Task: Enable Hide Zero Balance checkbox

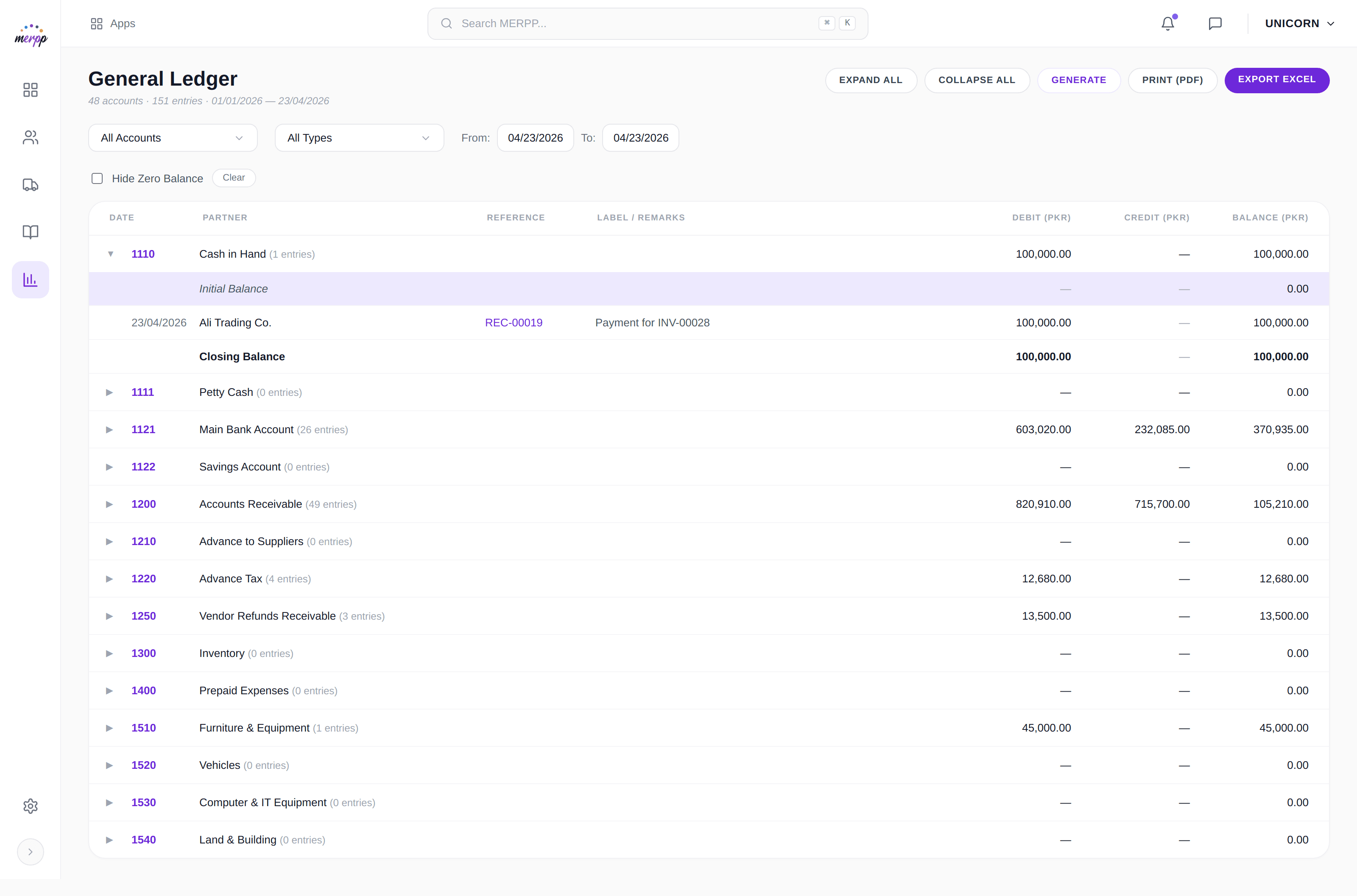Action: click(97, 178)
